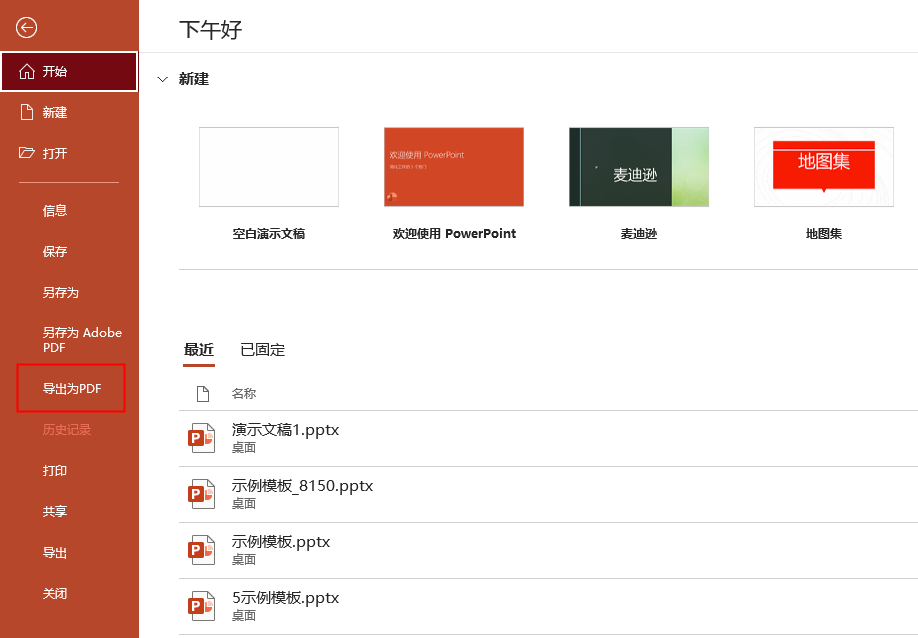Viewport: 918px width, 638px height.
Task: Select the 打开 sidebar item
Action: pos(69,153)
